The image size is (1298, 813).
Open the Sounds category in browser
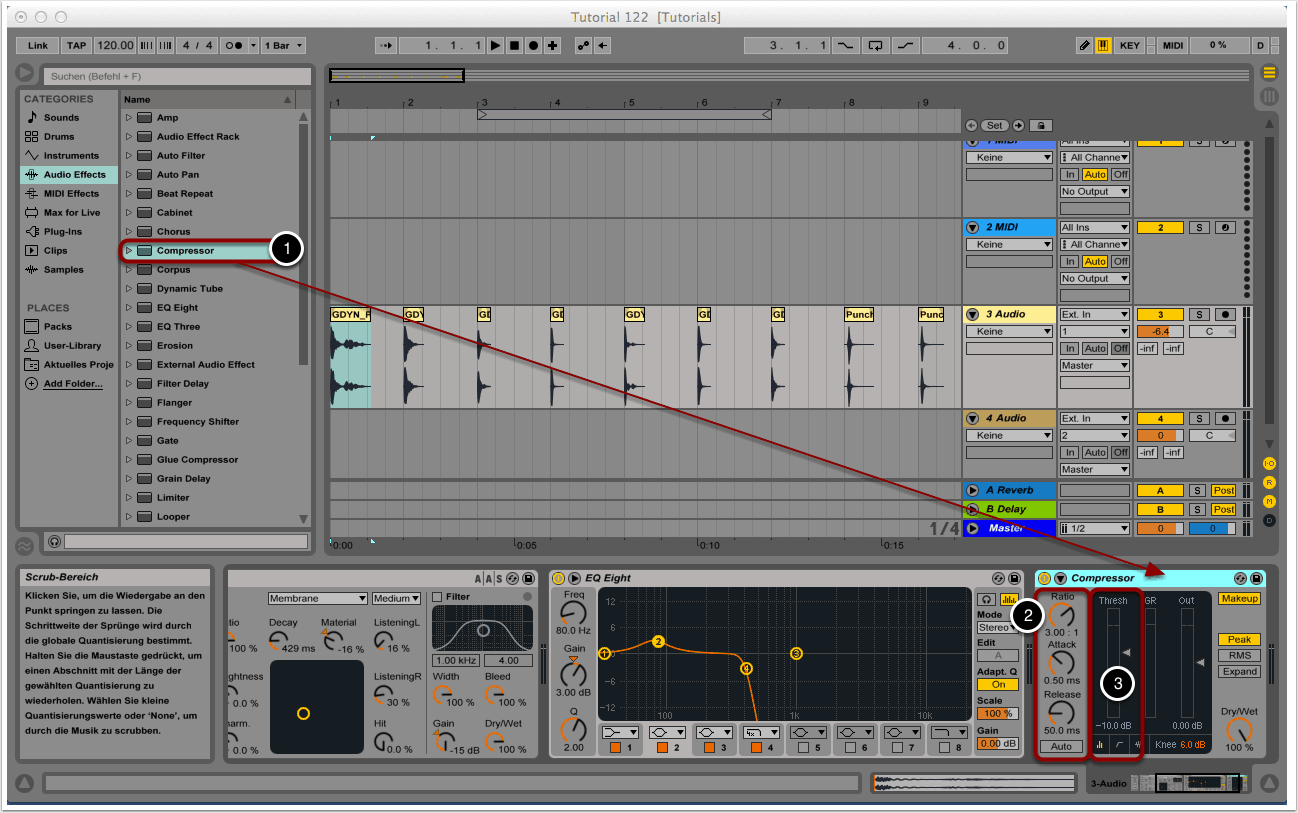61,117
